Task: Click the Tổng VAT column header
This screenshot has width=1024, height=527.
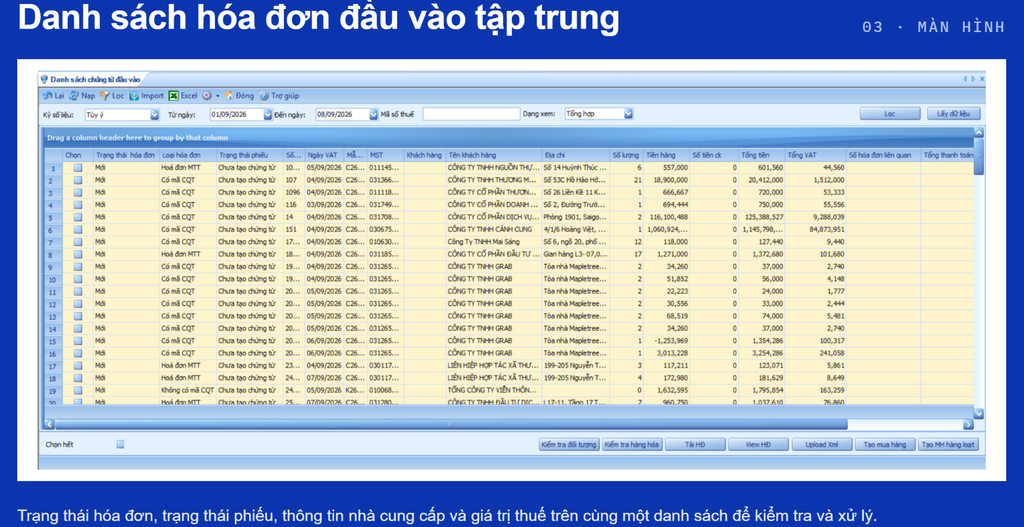Action: (x=815, y=155)
